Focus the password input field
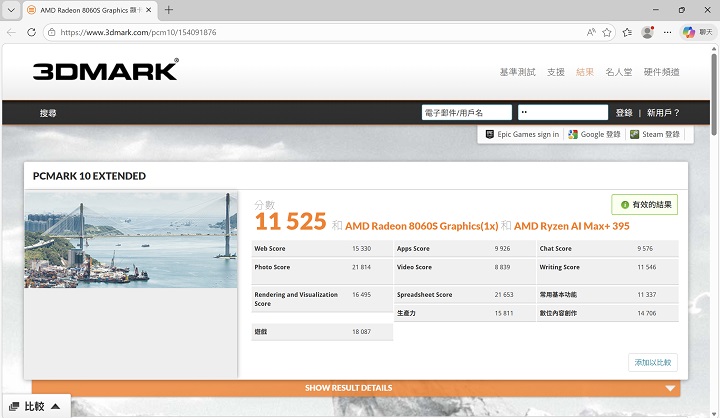 [563, 113]
